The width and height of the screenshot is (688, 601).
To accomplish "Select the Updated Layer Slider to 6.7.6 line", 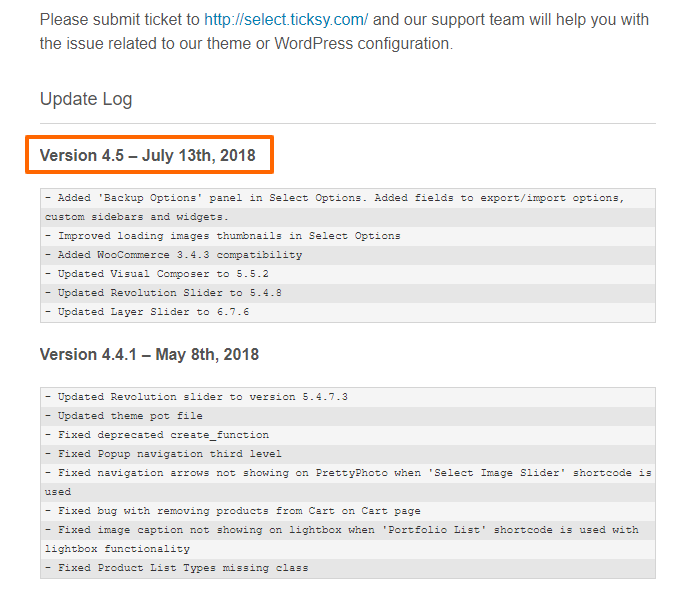I will (x=348, y=312).
